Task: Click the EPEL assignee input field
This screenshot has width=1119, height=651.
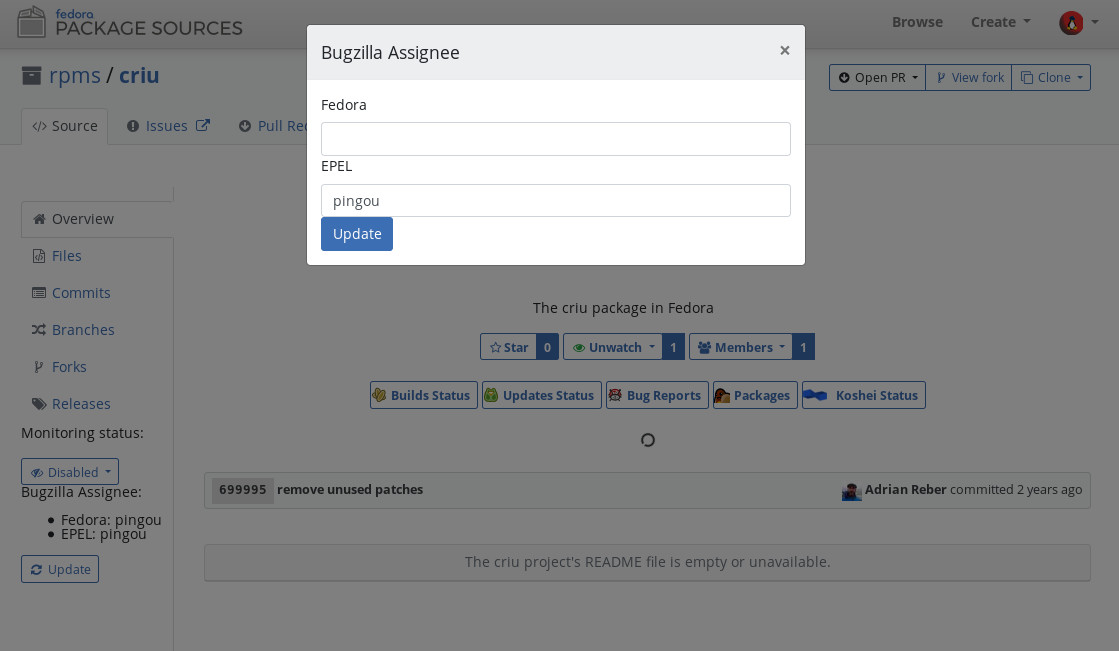Action: (555, 201)
